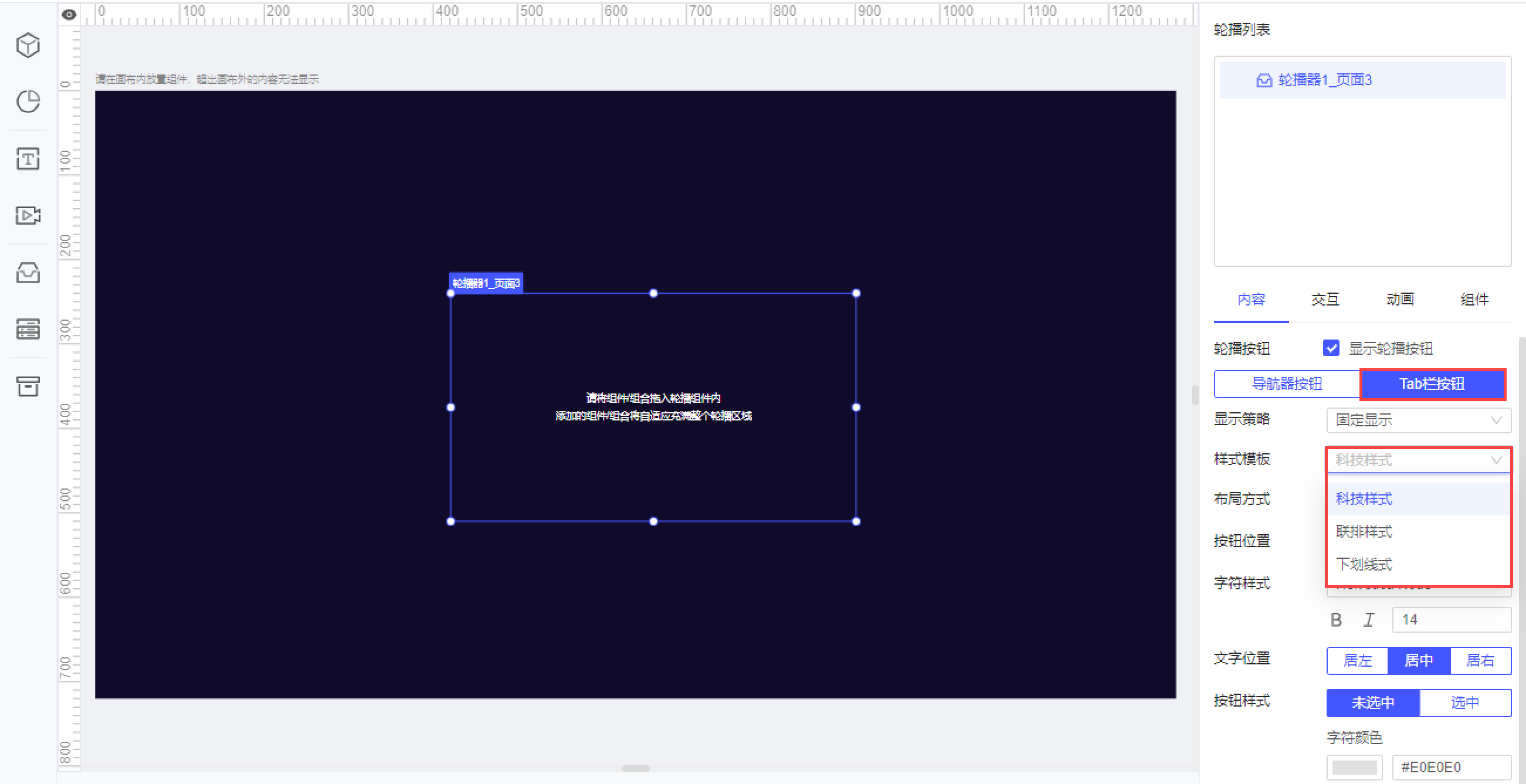1526x784 pixels.
Task: Select the 导航器按钮 button
Action: [1287, 383]
